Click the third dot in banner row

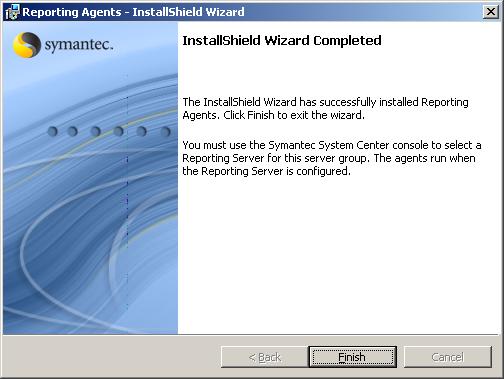(96, 131)
